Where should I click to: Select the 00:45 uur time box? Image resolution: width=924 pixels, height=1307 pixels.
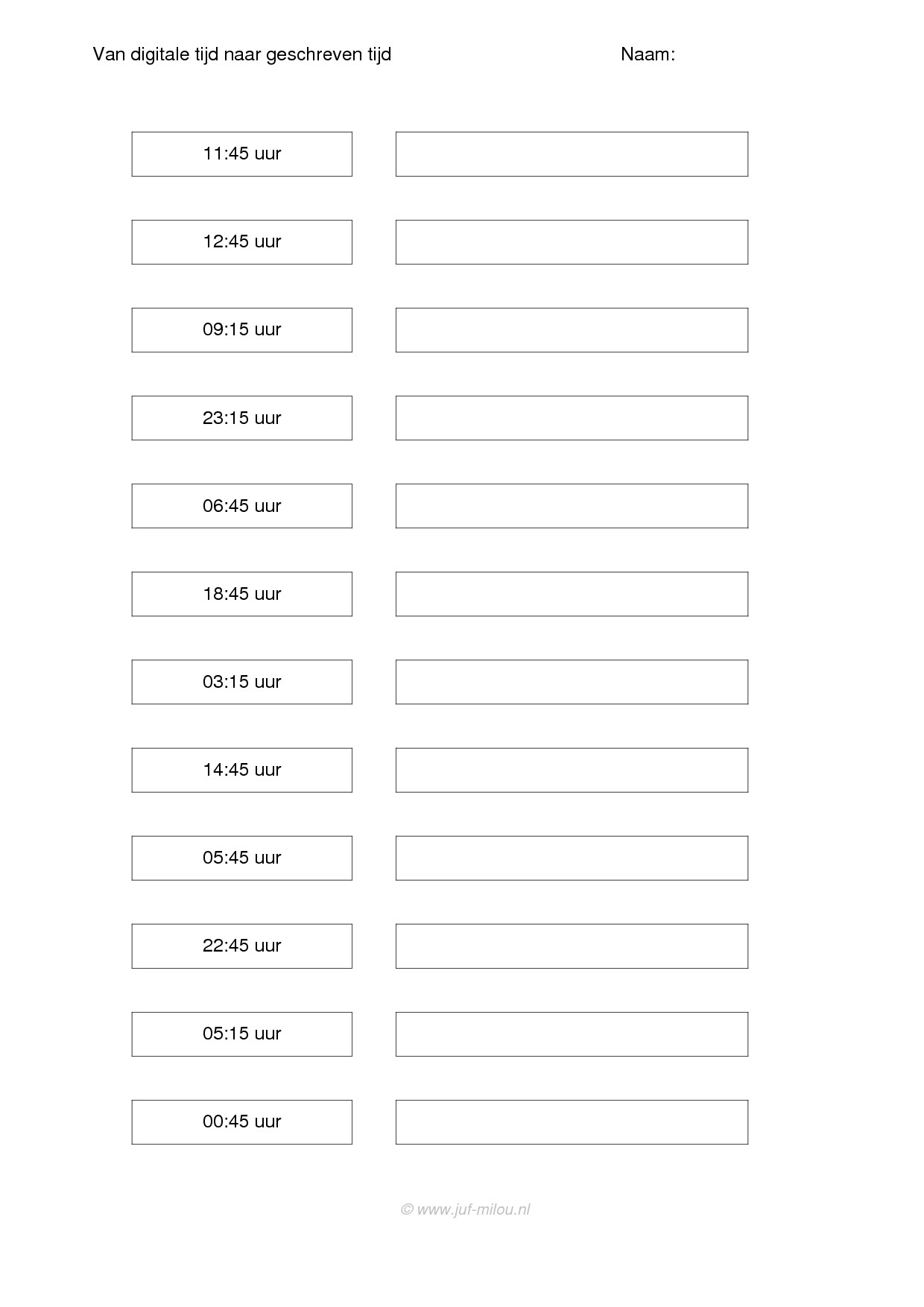(242, 1122)
